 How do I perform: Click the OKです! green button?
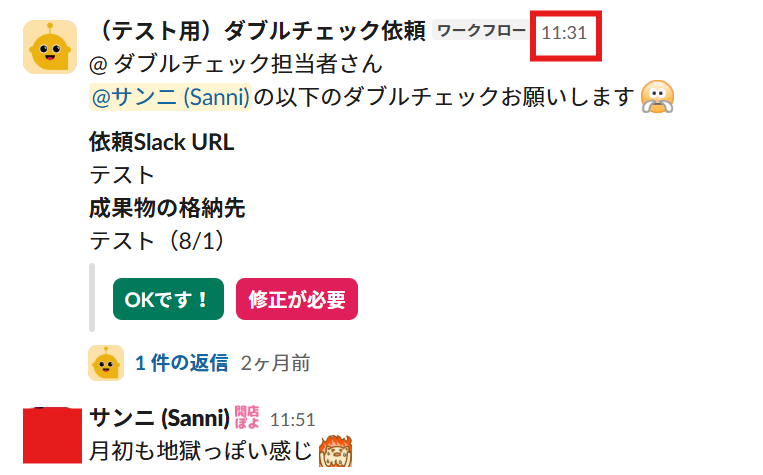coord(168,299)
